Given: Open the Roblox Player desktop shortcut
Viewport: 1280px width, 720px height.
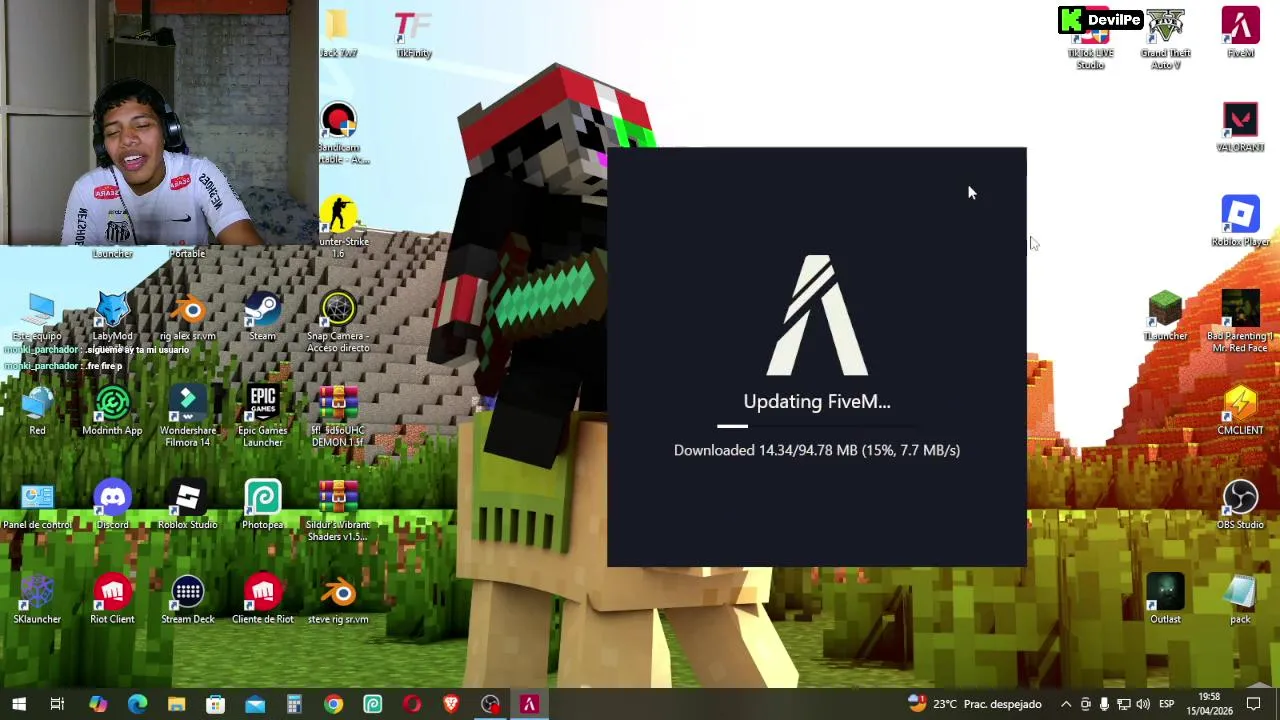Looking at the screenshot, I should click(1240, 222).
